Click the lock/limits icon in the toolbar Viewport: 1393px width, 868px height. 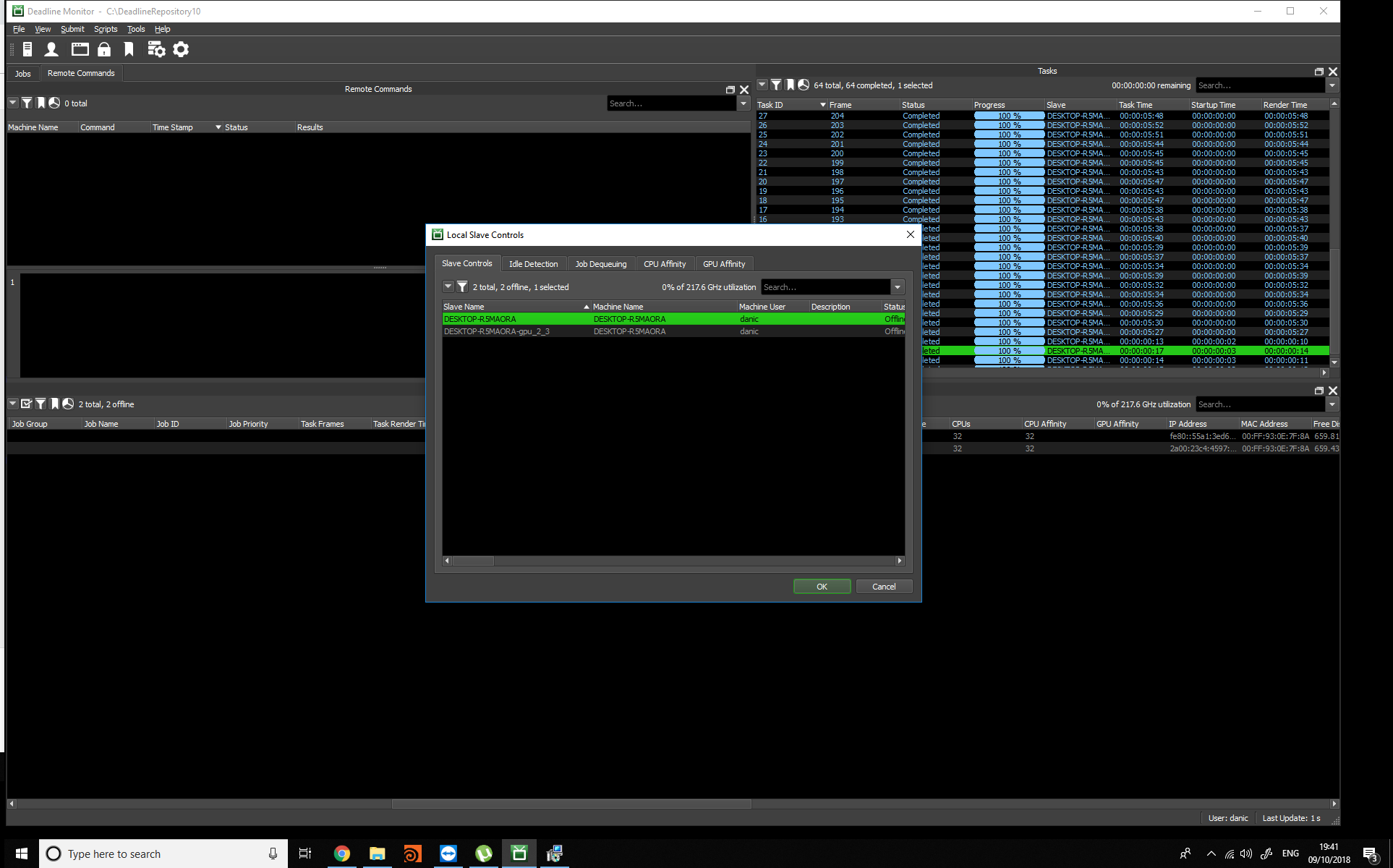point(104,49)
